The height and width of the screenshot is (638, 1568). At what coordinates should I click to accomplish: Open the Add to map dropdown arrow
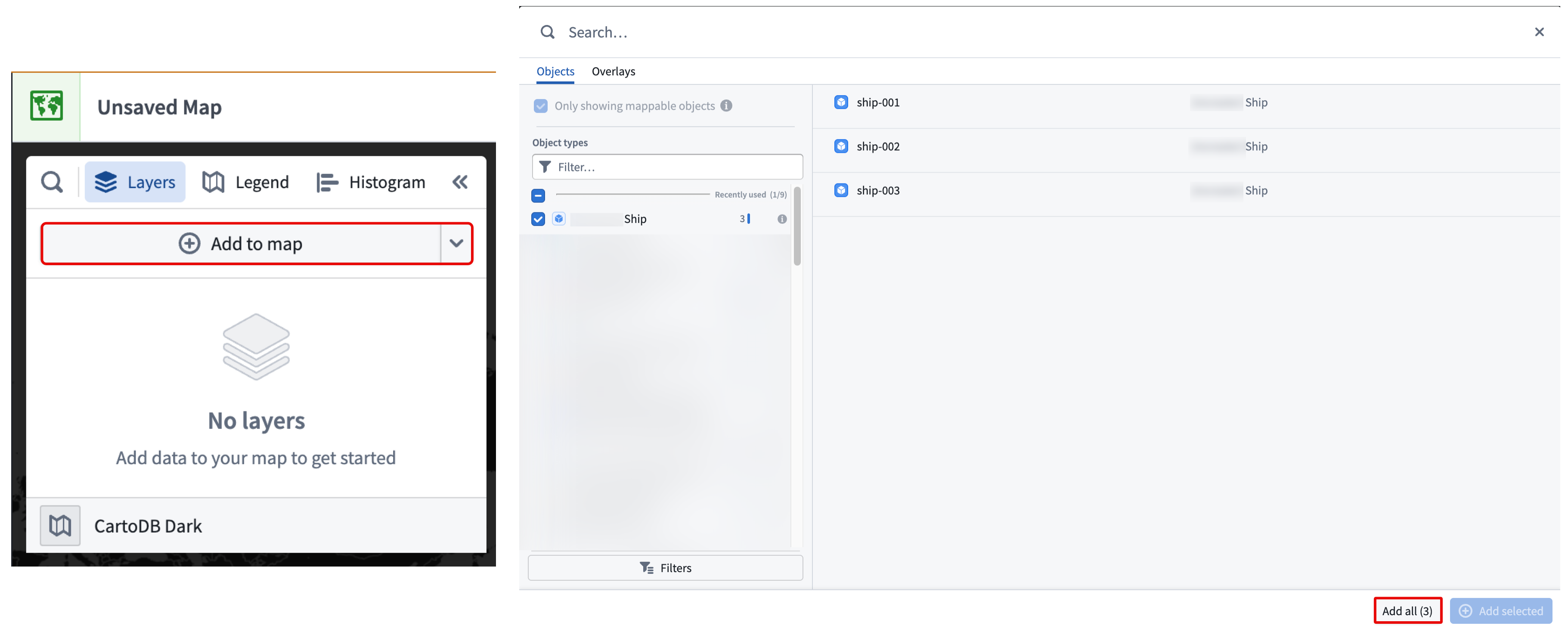(x=456, y=244)
